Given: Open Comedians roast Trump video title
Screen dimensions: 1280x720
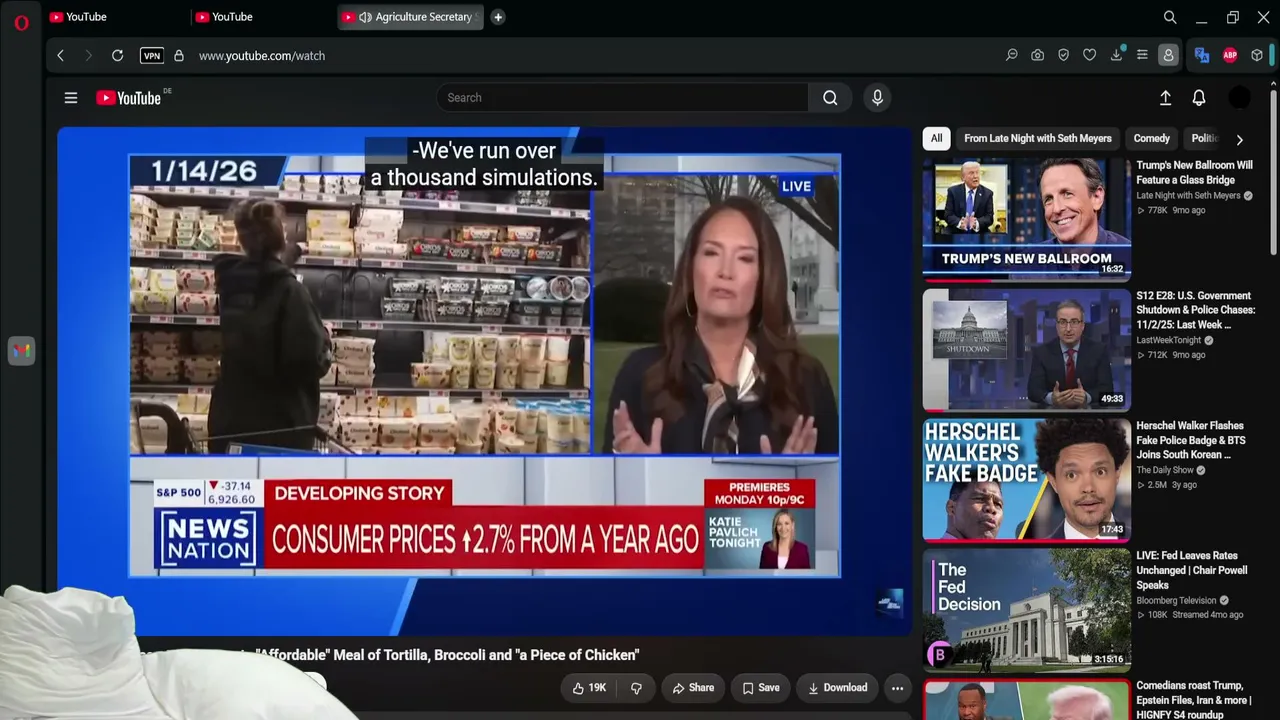Looking at the screenshot, I should 1194,700.
